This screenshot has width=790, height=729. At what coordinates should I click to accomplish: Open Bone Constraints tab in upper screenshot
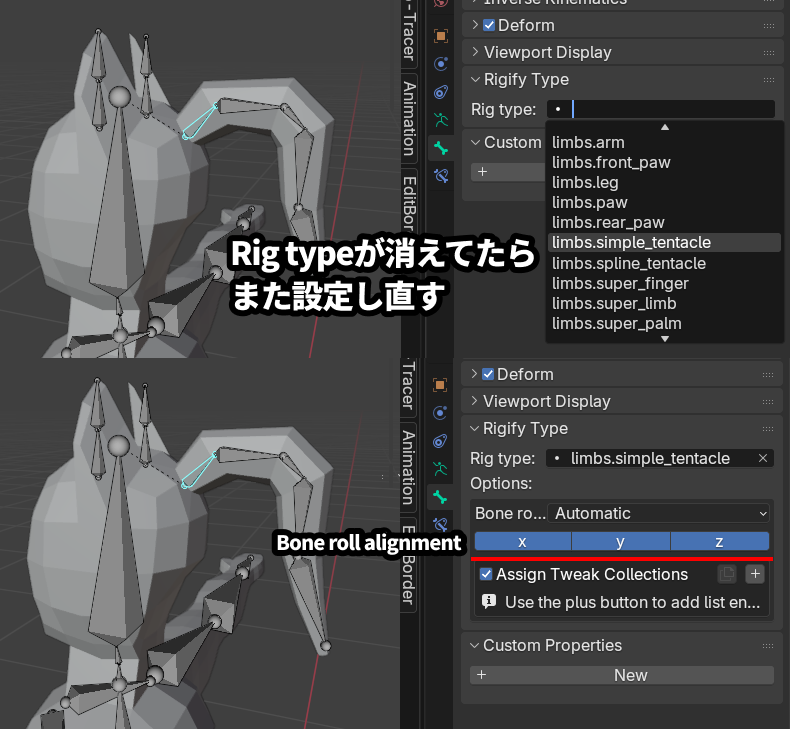click(441, 176)
